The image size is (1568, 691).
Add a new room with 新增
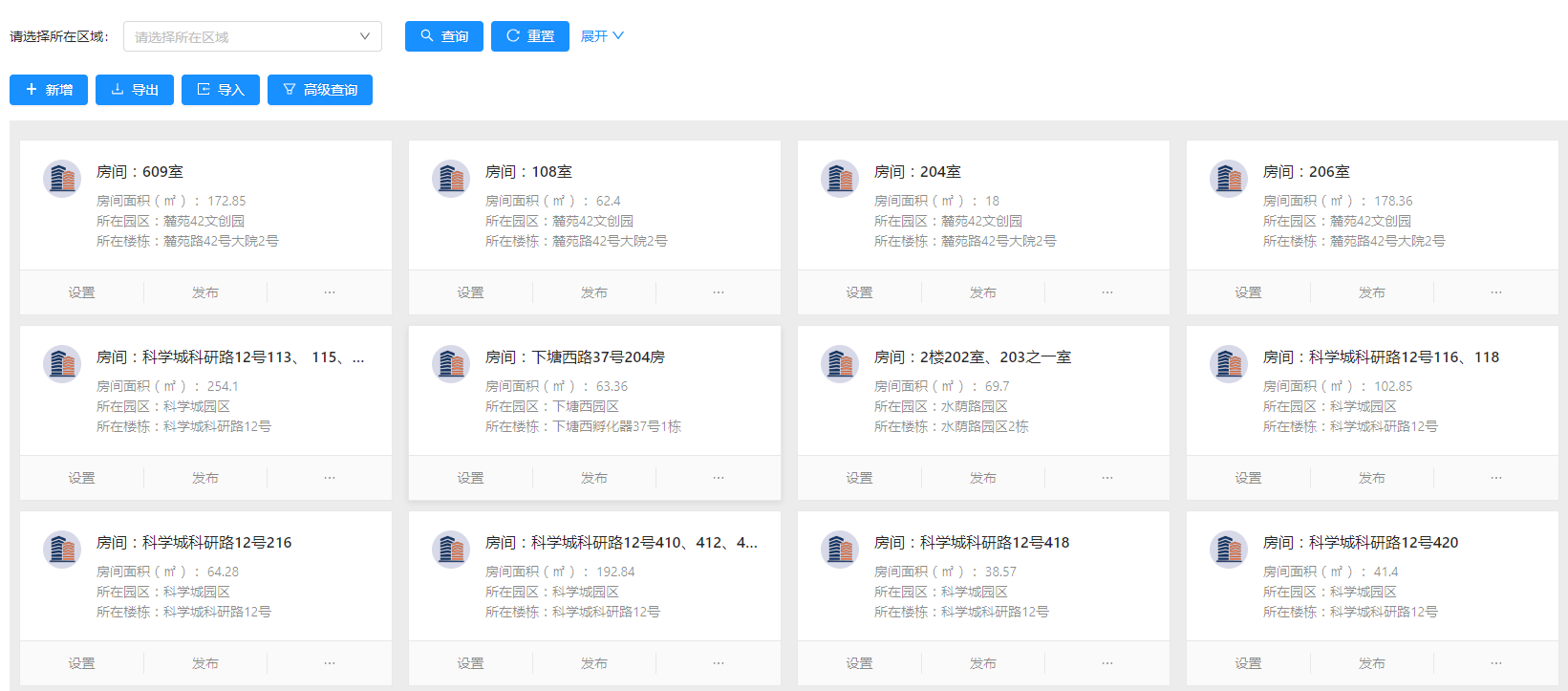pos(49,90)
